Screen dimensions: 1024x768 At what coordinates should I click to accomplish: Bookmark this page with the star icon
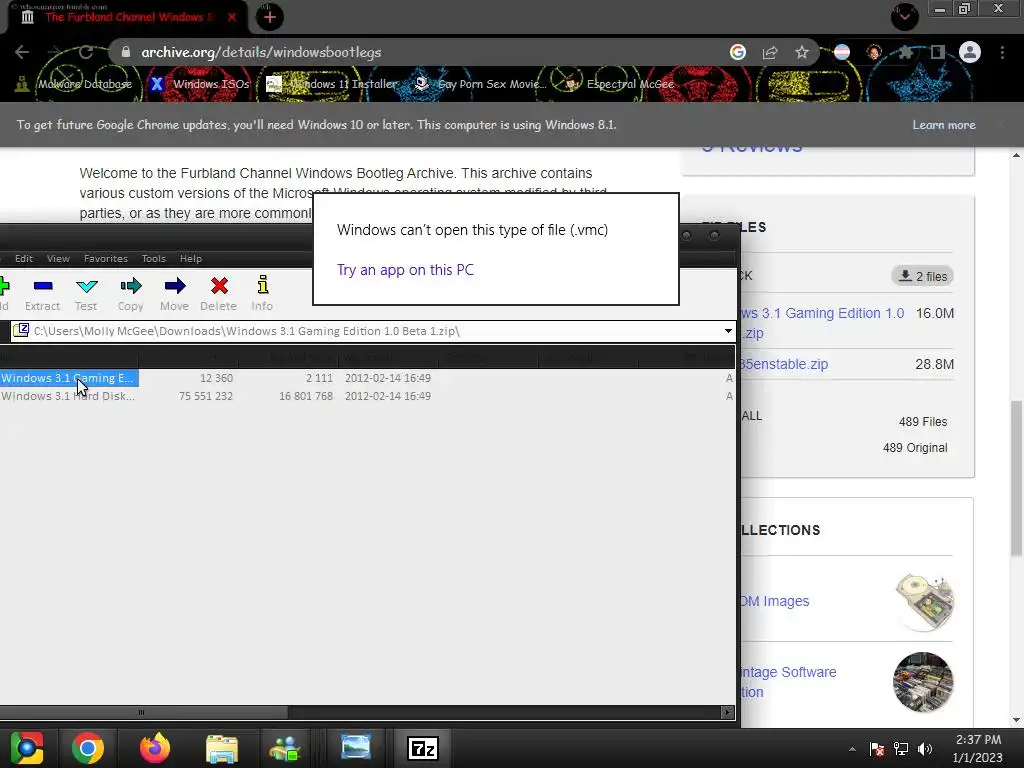point(802,52)
